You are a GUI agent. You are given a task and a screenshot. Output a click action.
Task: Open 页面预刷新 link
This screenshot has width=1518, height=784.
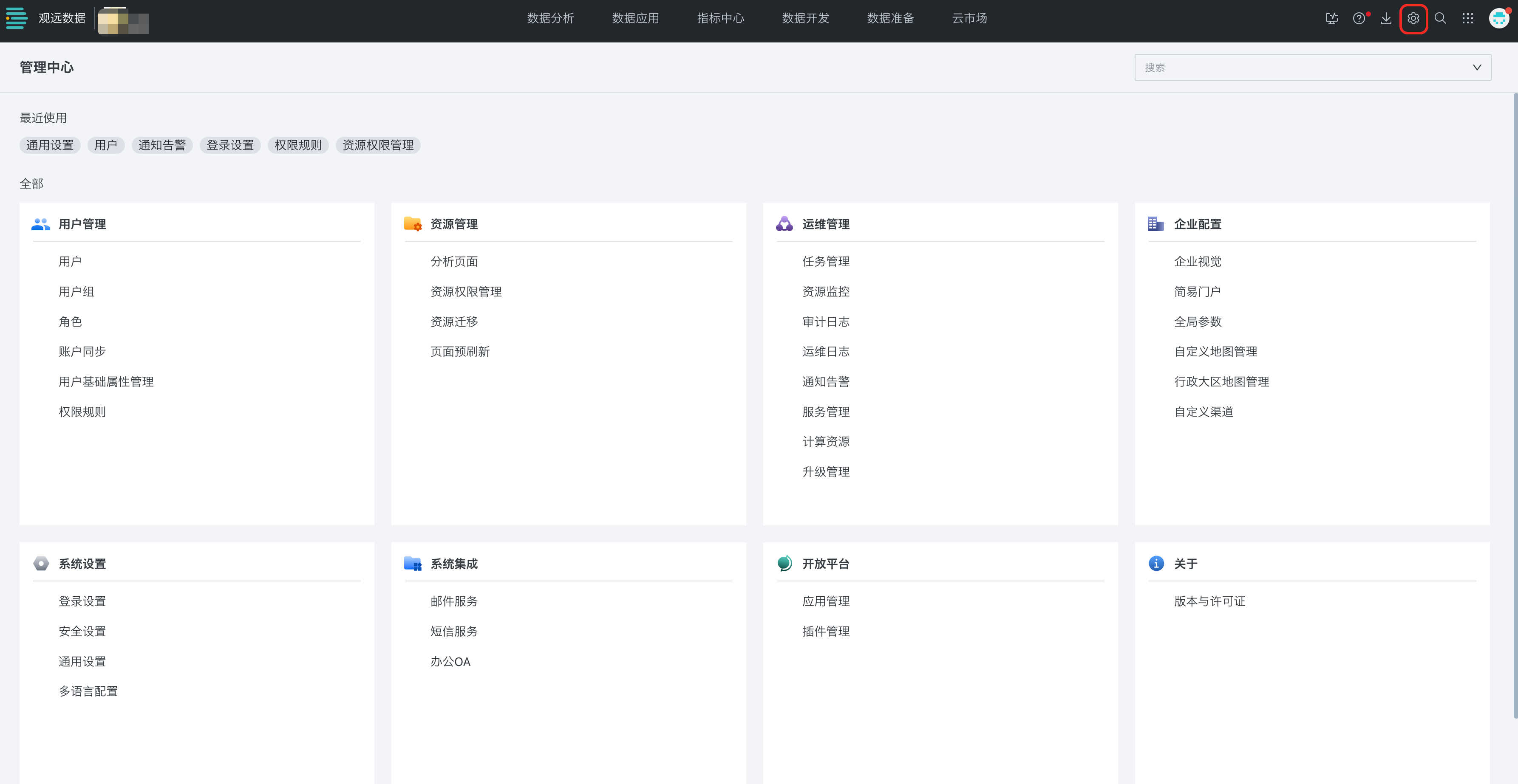coord(460,352)
